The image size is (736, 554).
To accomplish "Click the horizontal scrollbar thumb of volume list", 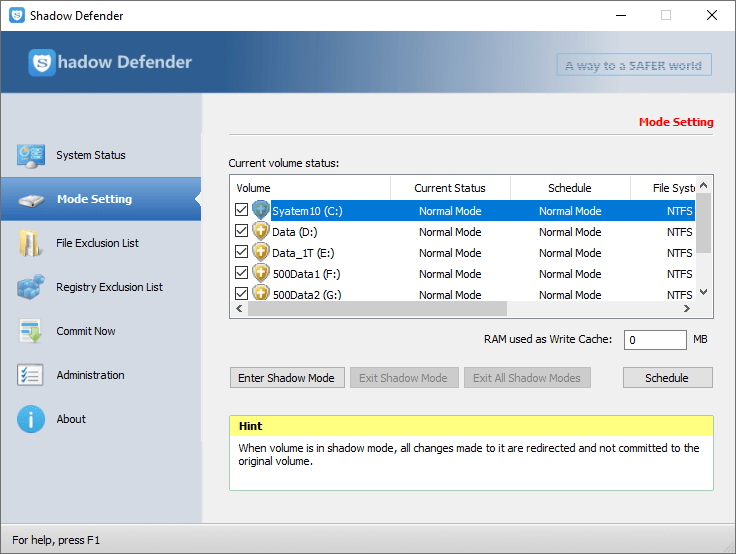I will pyautogui.click(x=377, y=308).
